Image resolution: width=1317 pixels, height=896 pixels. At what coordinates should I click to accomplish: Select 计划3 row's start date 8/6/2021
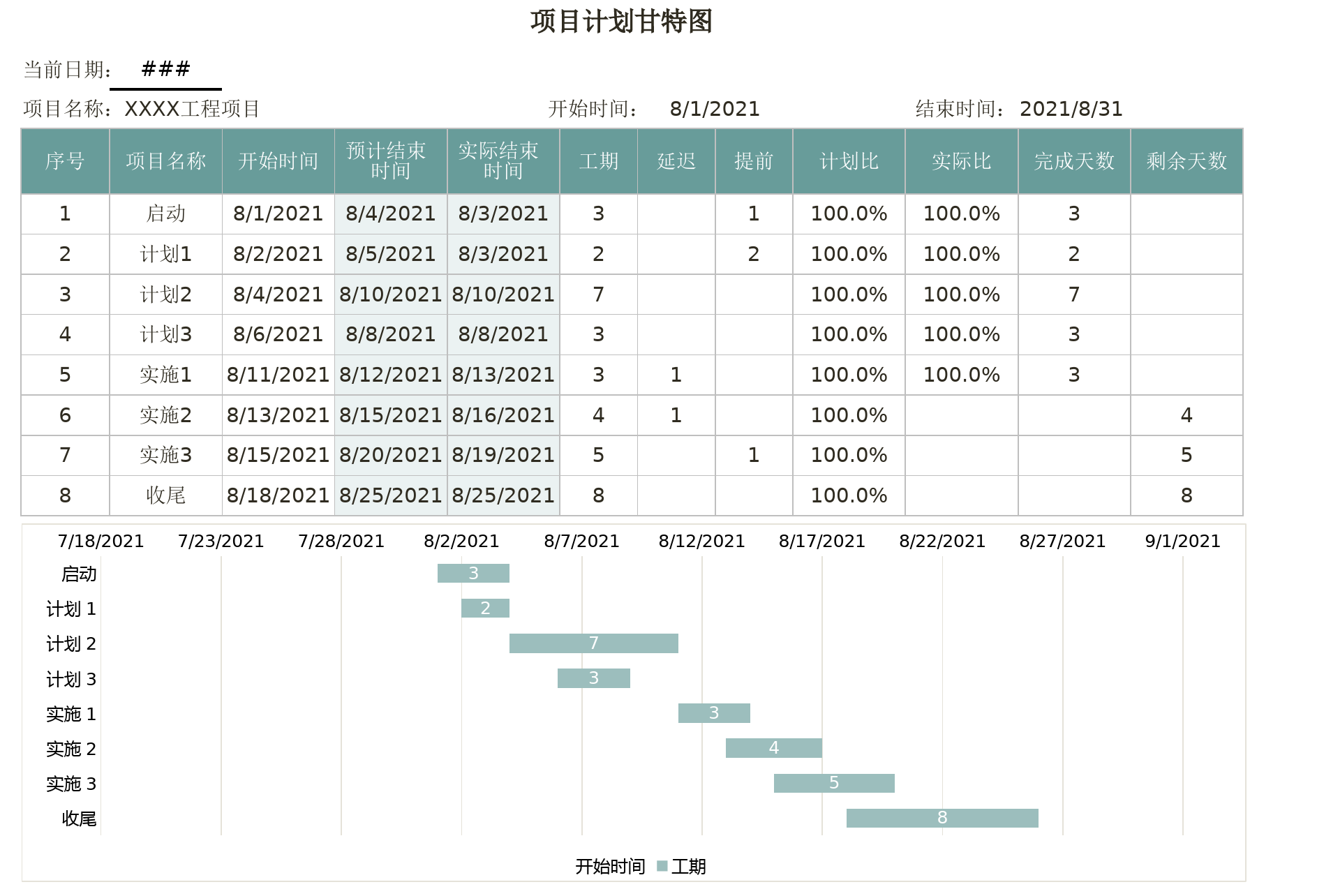[278, 334]
